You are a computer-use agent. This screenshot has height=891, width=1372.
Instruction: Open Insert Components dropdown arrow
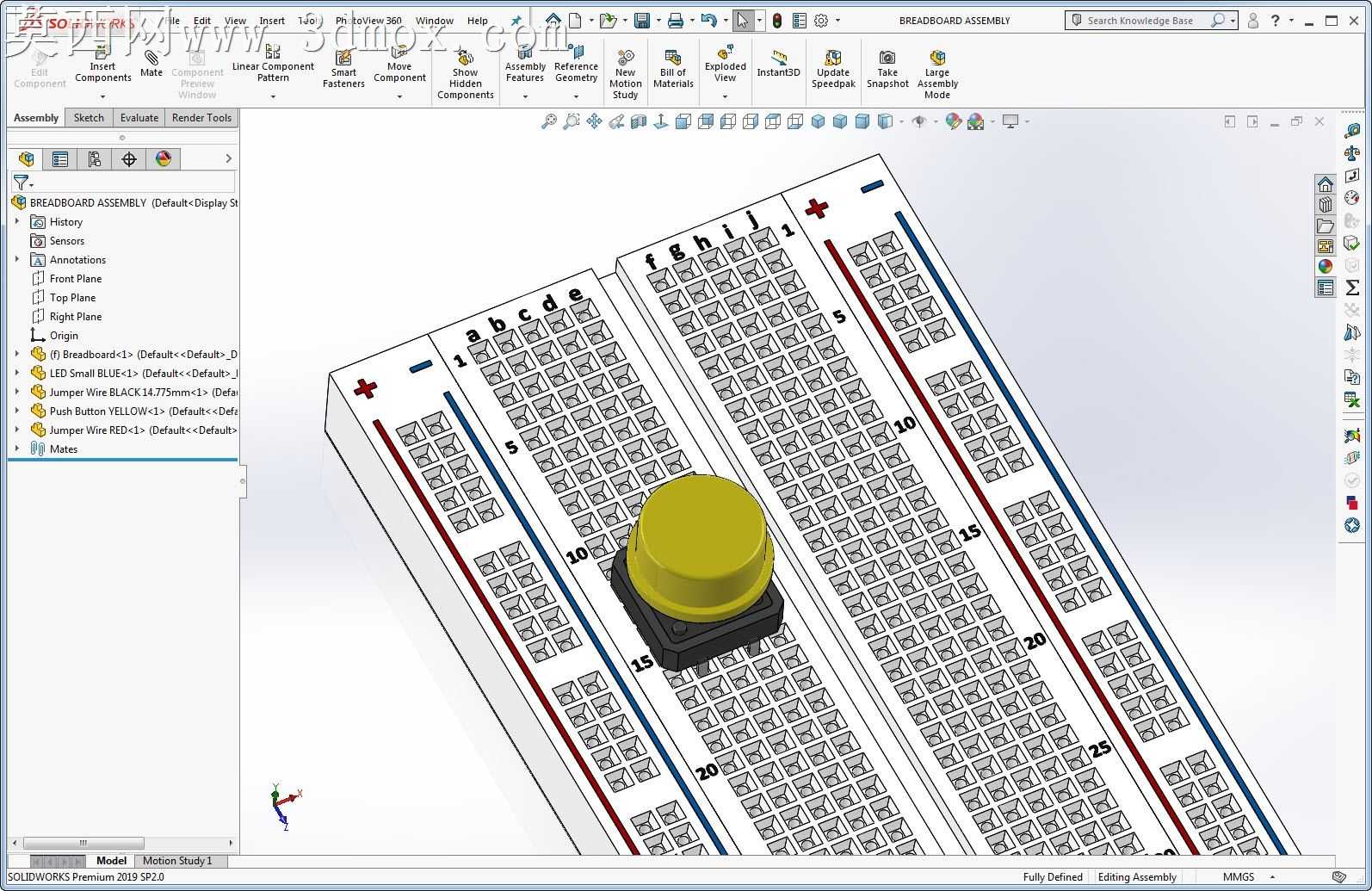[x=102, y=96]
